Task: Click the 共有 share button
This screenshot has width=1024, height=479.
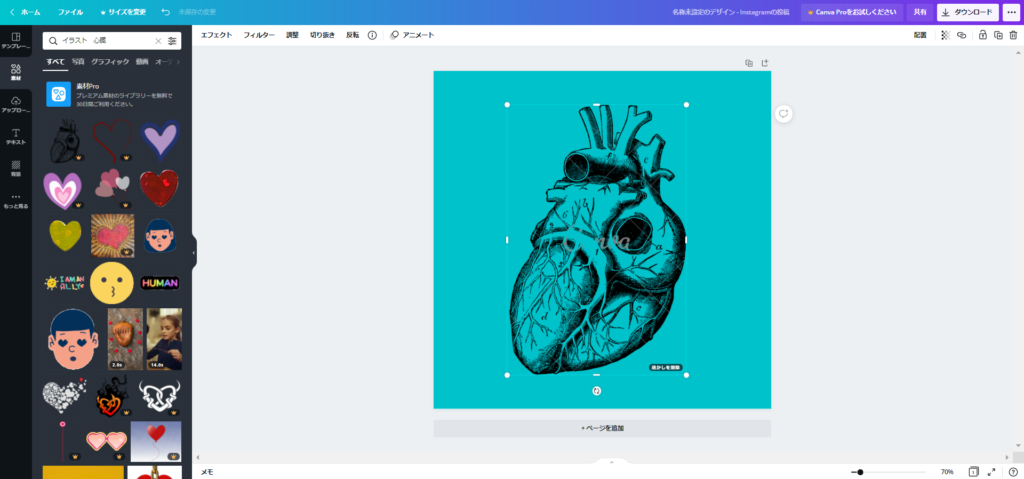Action: (920, 12)
